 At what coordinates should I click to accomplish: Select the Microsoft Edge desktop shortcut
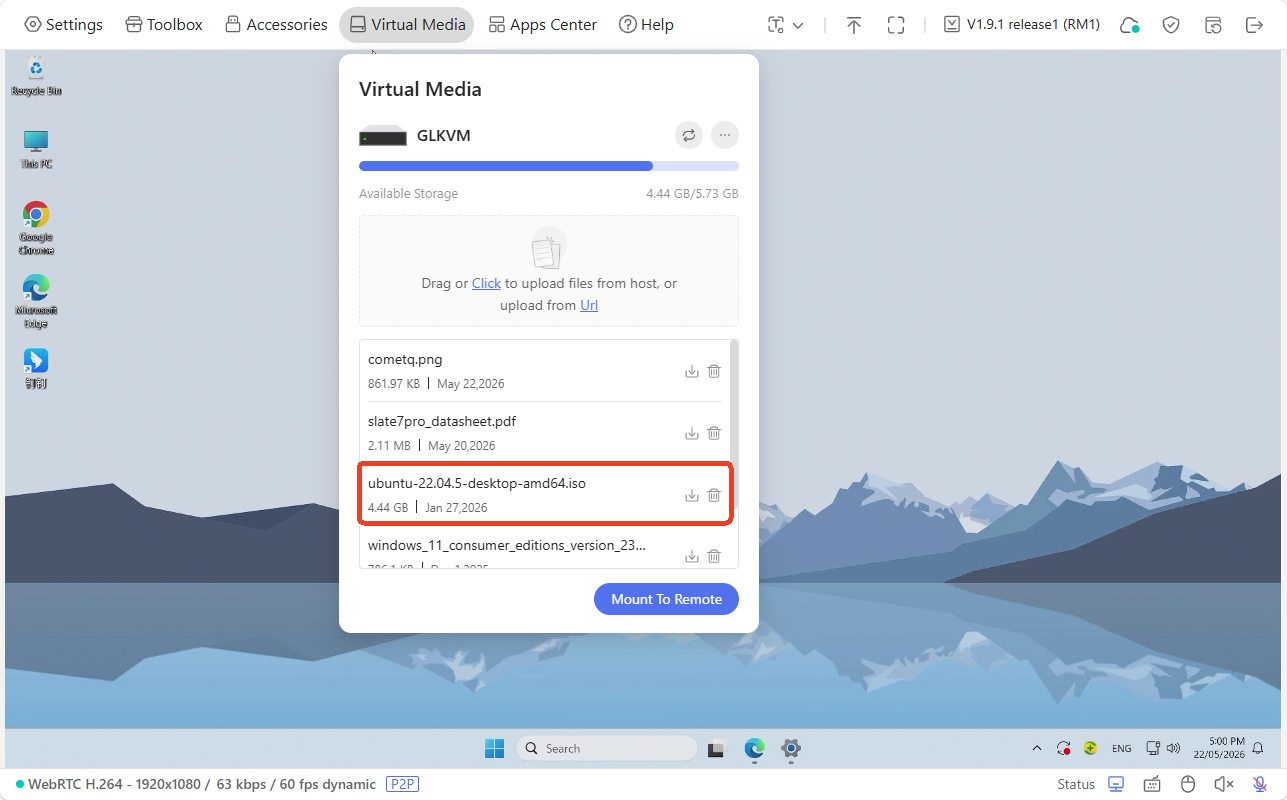tap(36, 301)
